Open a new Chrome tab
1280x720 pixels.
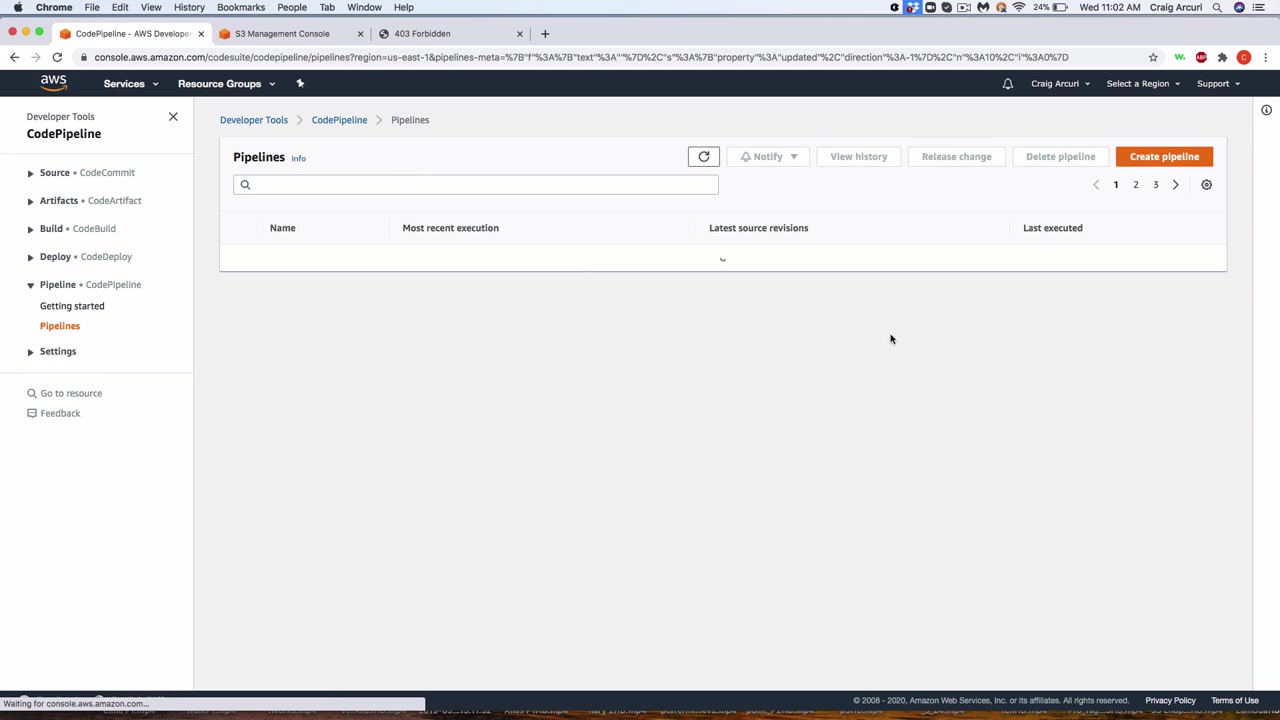pyautogui.click(x=545, y=34)
